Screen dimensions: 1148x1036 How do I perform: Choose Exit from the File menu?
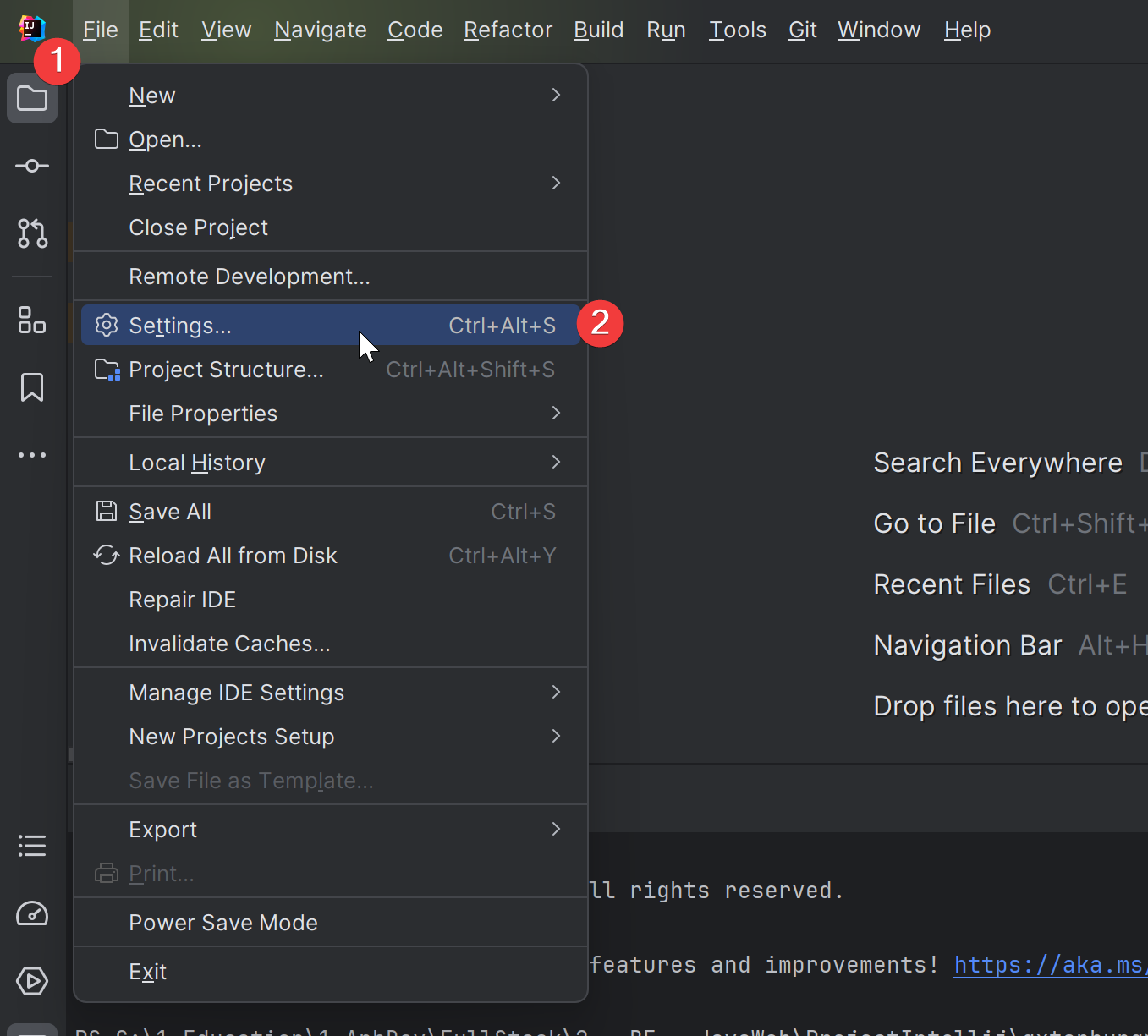point(331,971)
